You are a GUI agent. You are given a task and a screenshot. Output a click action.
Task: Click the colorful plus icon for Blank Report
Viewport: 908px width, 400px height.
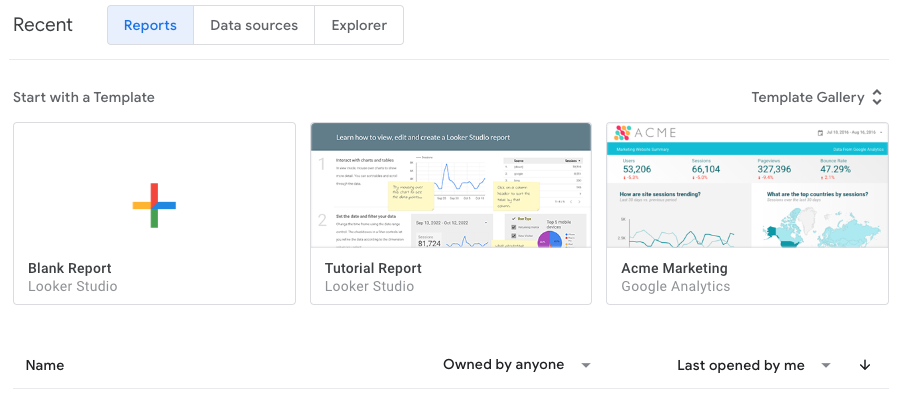154,205
